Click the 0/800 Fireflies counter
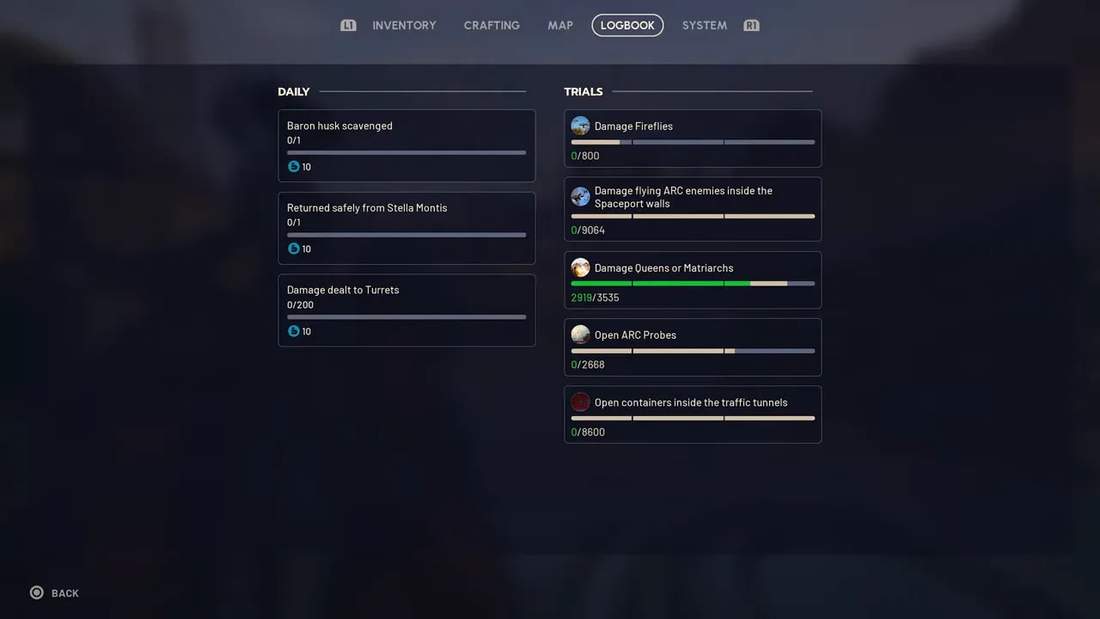Viewport: 1100px width, 619px height. [x=585, y=156]
